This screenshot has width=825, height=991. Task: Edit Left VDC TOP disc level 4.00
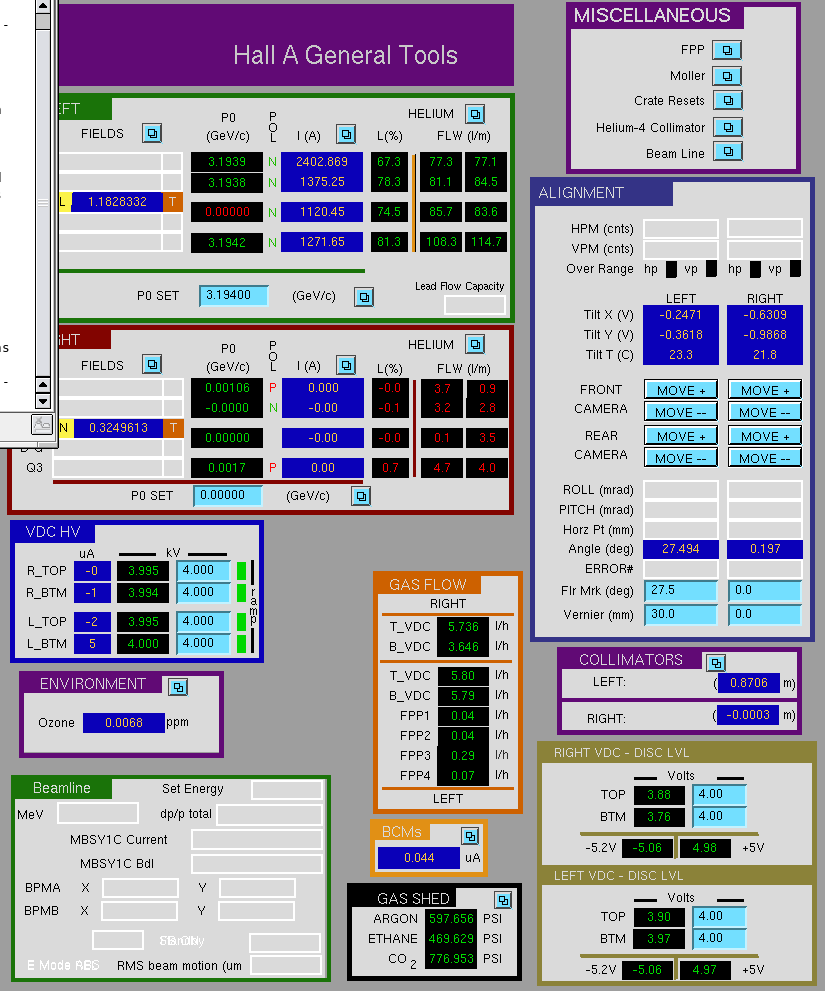[719, 916]
